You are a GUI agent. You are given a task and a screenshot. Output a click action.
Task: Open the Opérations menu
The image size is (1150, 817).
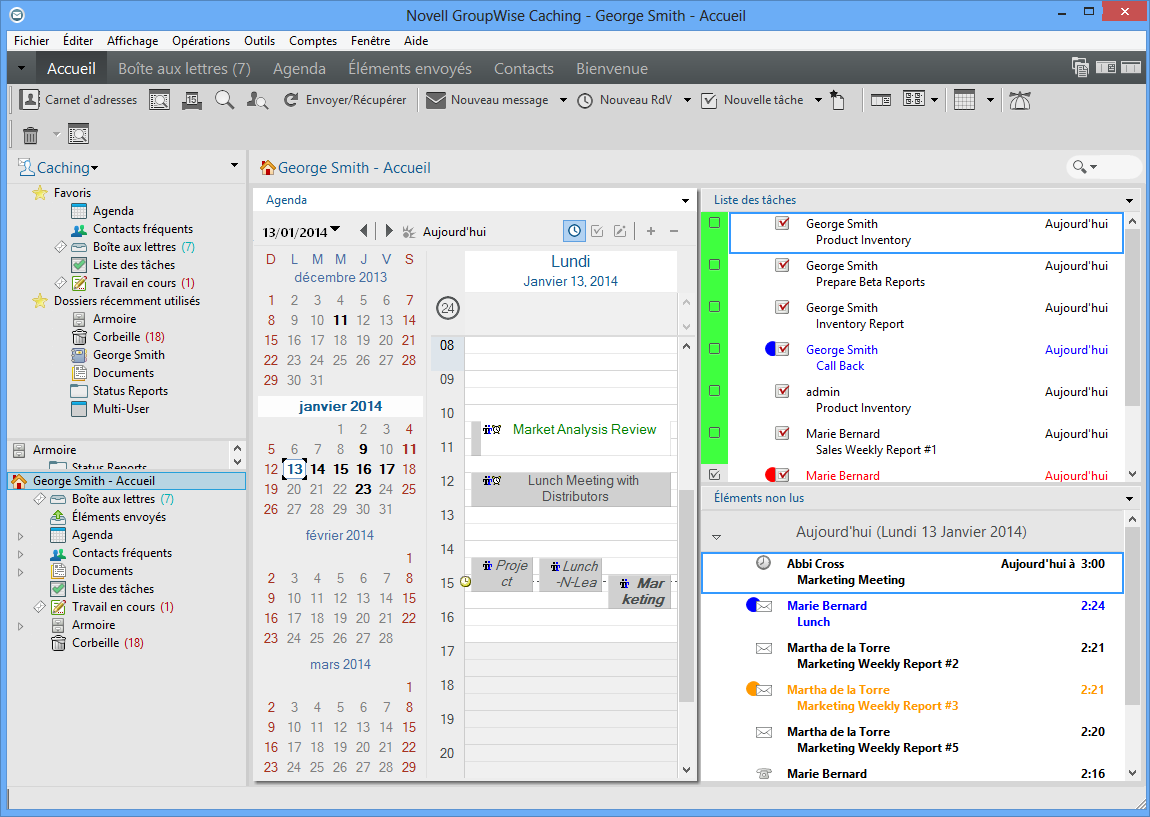[201, 41]
